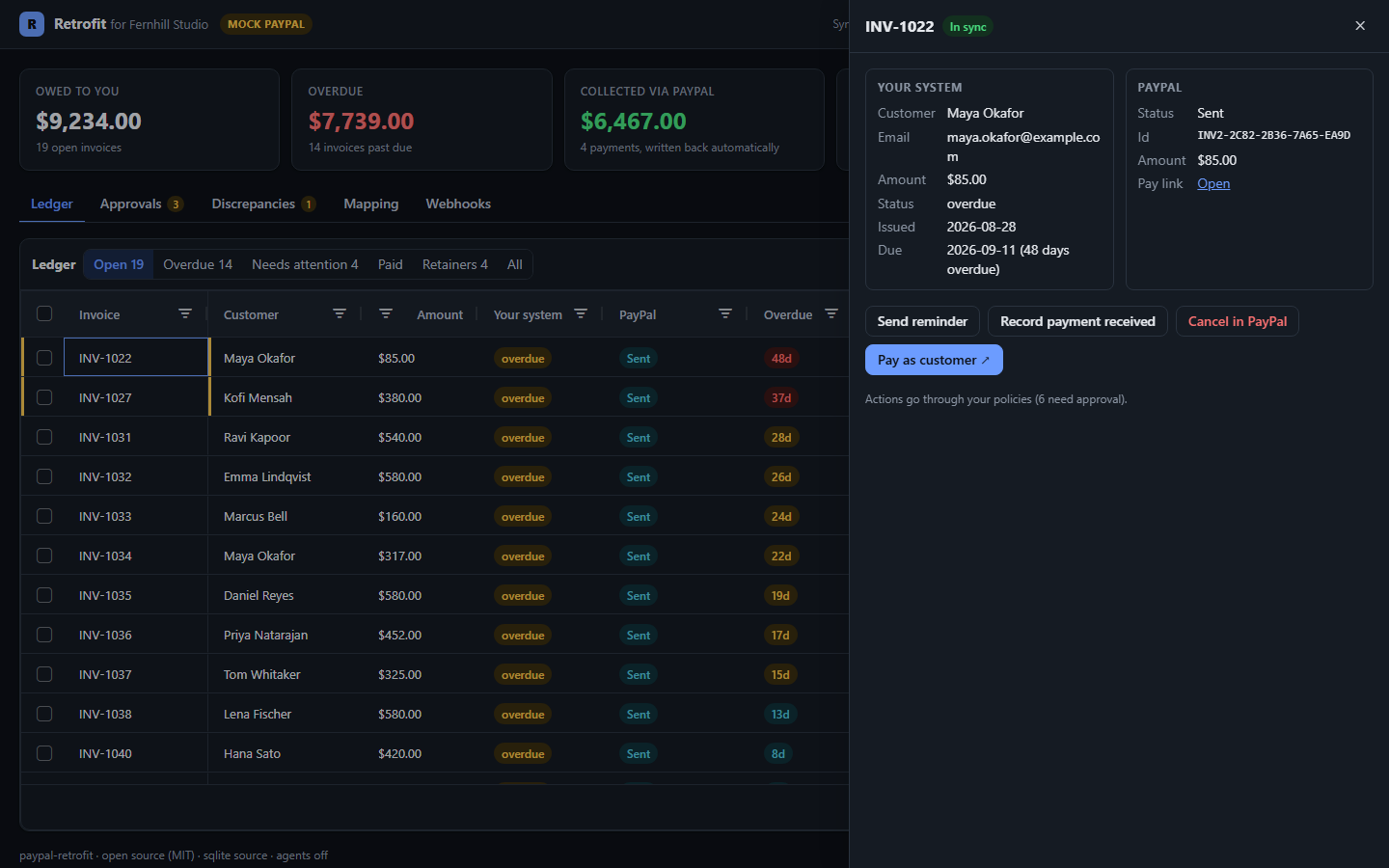1389x868 pixels.
Task: Click the Pay as customer button
Action: pos(934,360)
